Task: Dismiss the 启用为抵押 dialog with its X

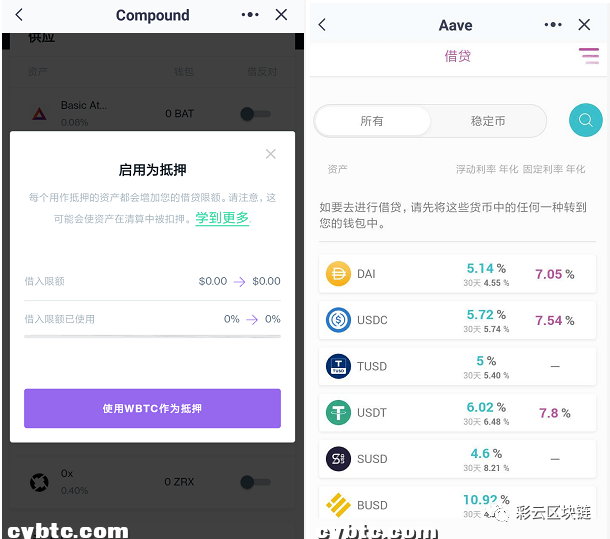Action: click(271, 154)
